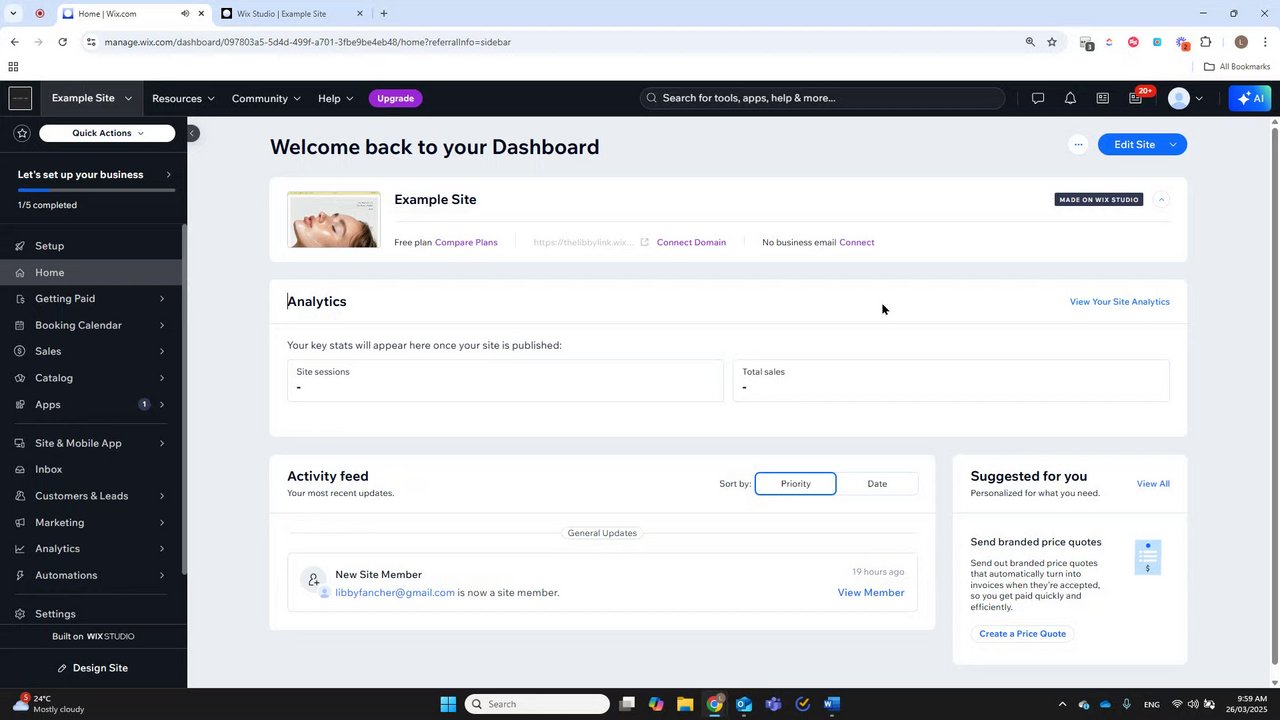
Task: Click the Site & Mobile App icon
Action: coord(20,443)
